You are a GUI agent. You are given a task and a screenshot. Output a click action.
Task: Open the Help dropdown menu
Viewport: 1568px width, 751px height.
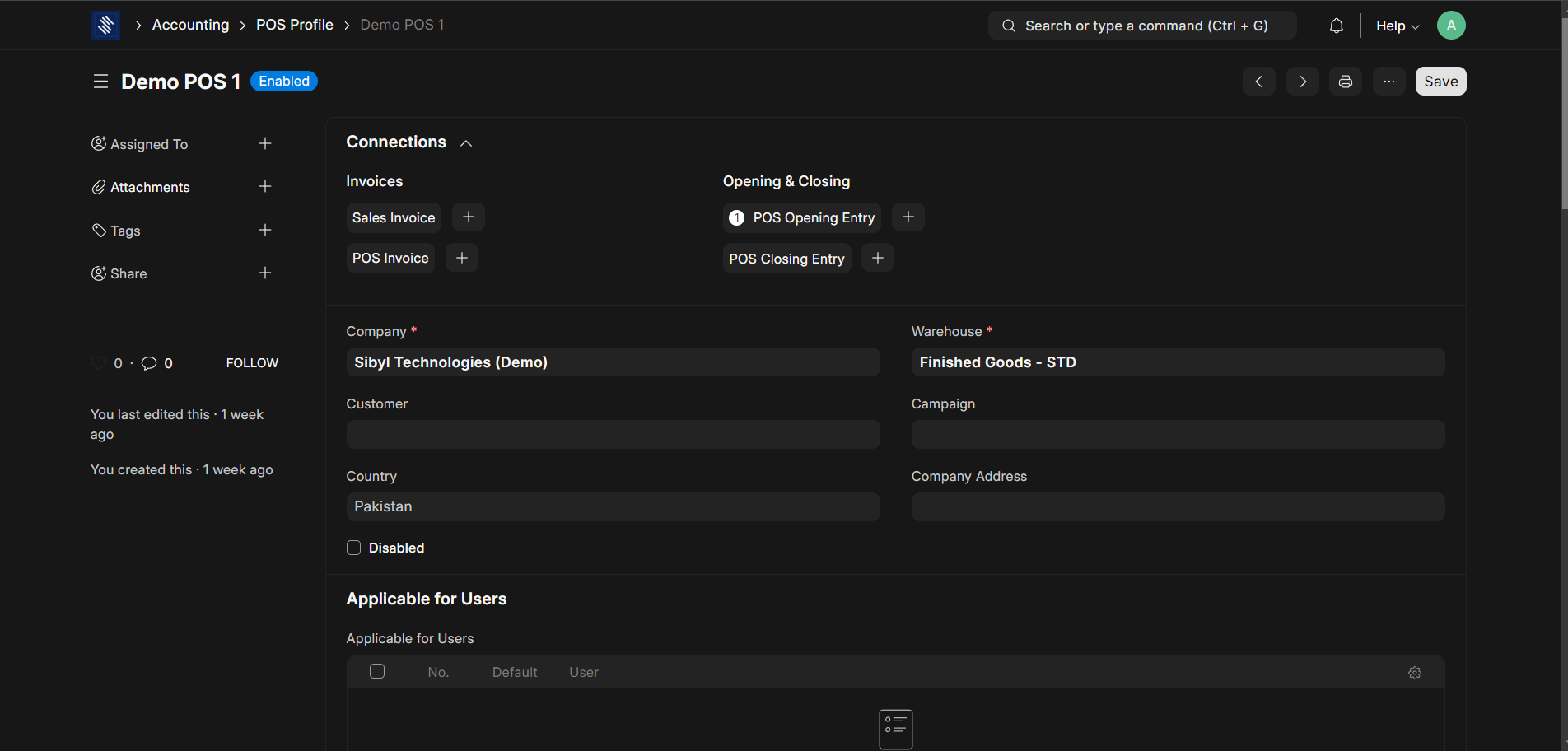click(1397, 26)
